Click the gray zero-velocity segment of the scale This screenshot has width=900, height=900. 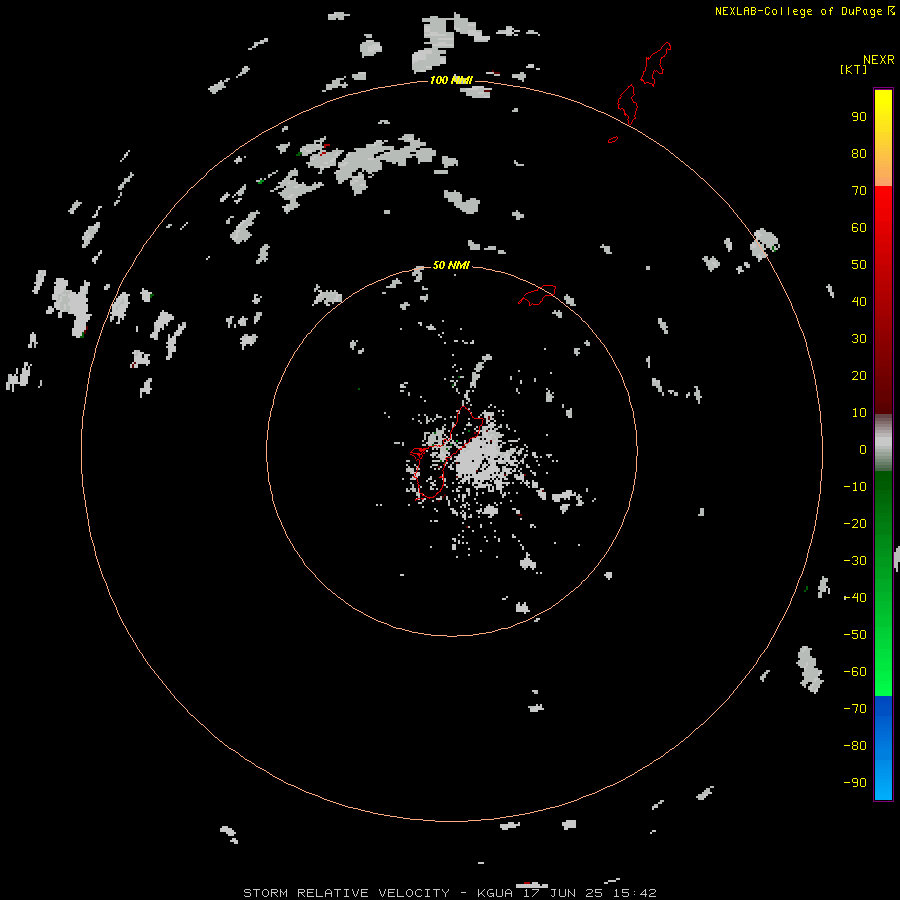point(883,443)
